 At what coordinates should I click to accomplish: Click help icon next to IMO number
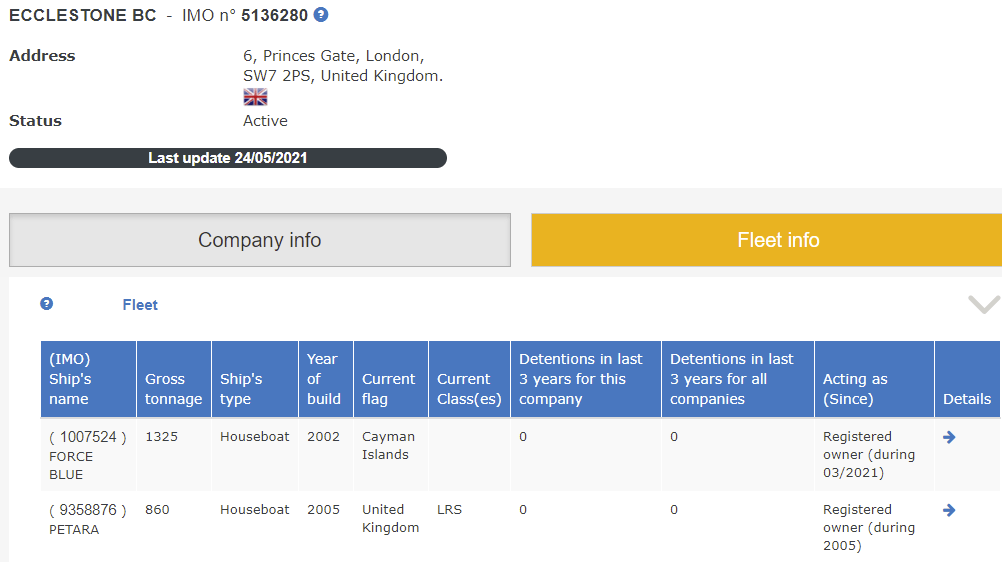point(320,15)
